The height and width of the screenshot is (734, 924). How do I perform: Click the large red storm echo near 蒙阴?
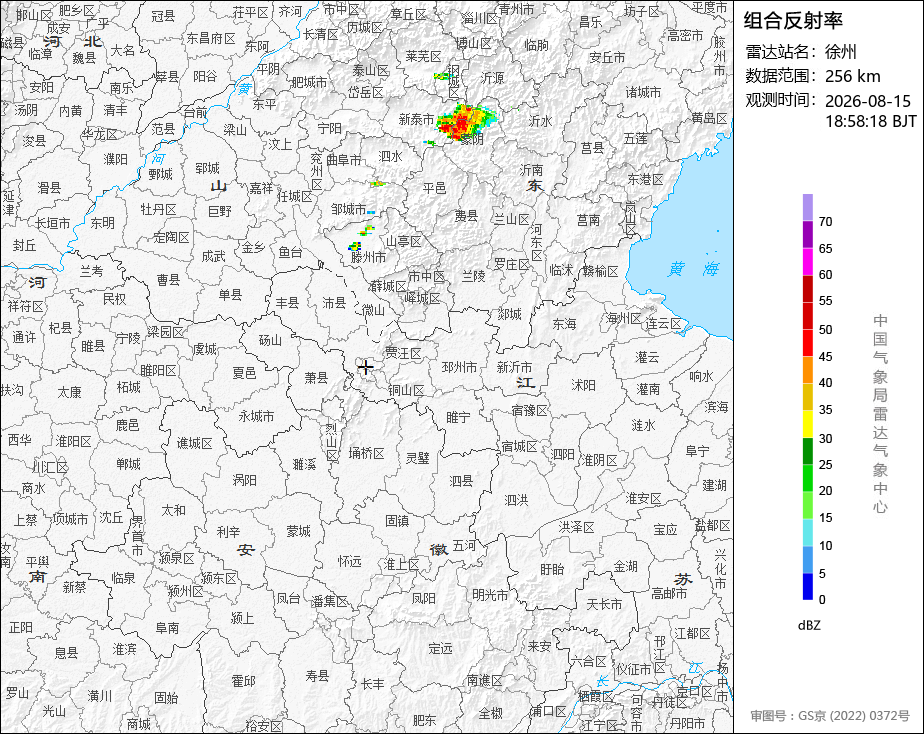(466, 122)
